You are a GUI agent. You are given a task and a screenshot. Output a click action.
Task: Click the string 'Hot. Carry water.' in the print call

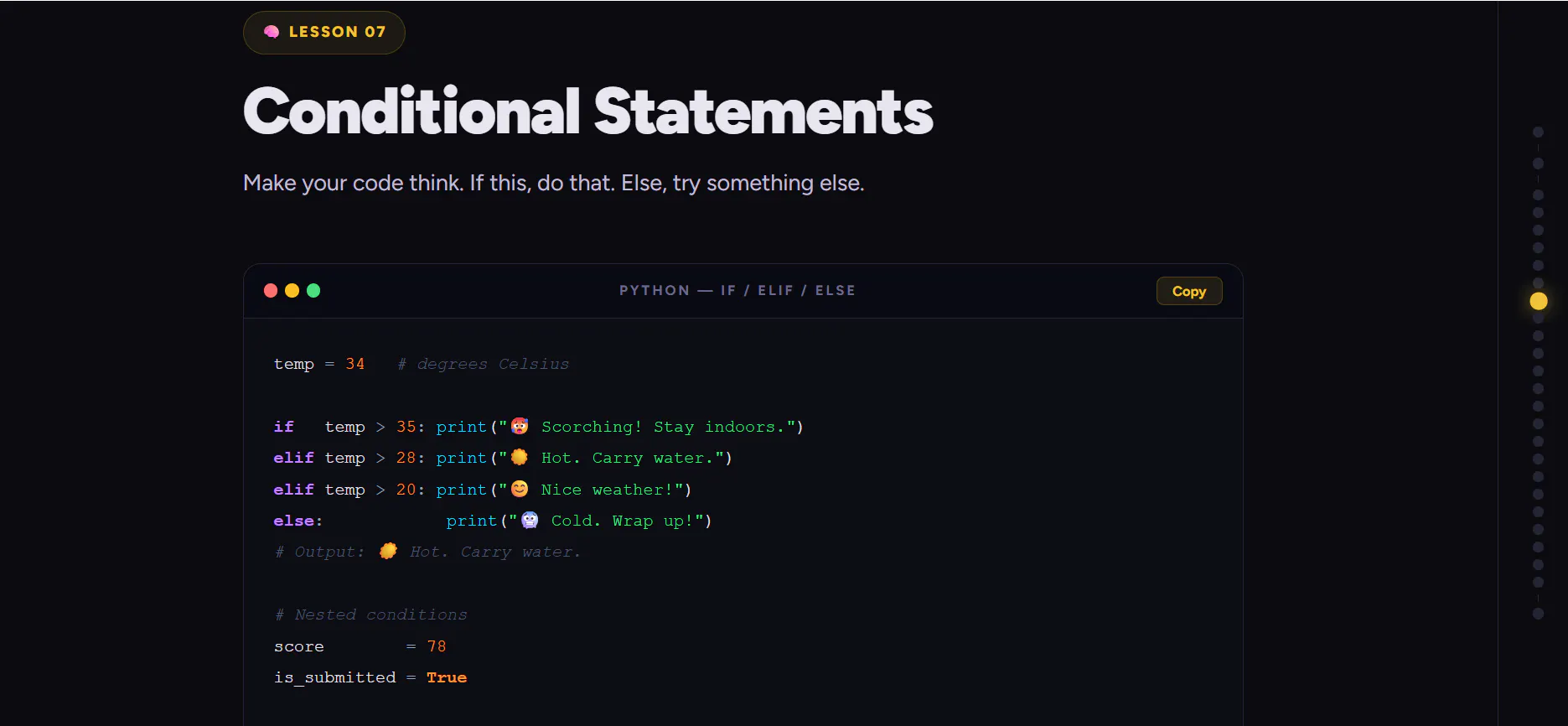tap(627, 458)
